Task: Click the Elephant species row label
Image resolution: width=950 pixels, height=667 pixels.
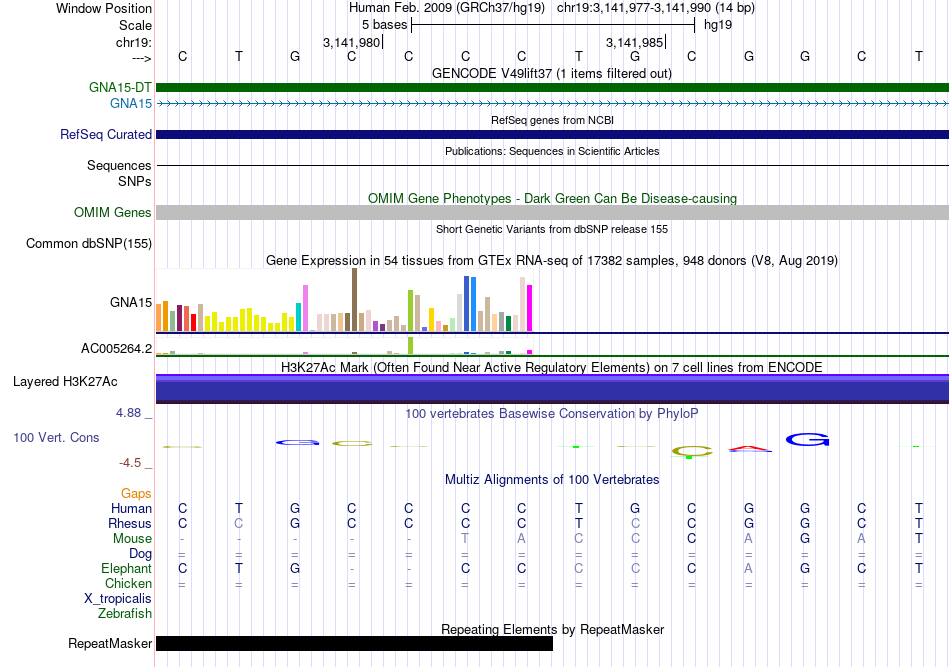Action: [126, 568]
